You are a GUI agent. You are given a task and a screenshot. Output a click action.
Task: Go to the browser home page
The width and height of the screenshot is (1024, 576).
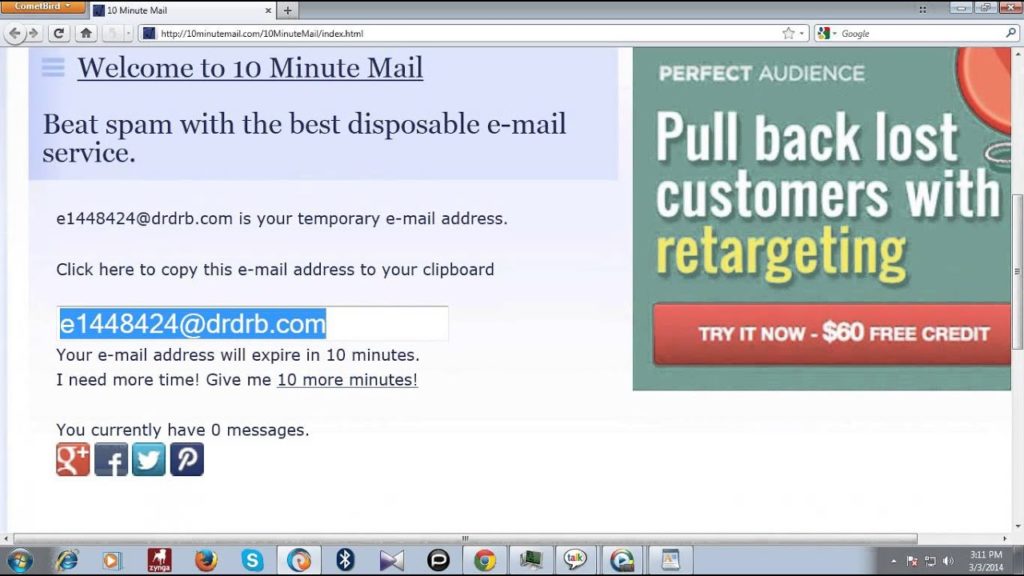tap(86, 33)
